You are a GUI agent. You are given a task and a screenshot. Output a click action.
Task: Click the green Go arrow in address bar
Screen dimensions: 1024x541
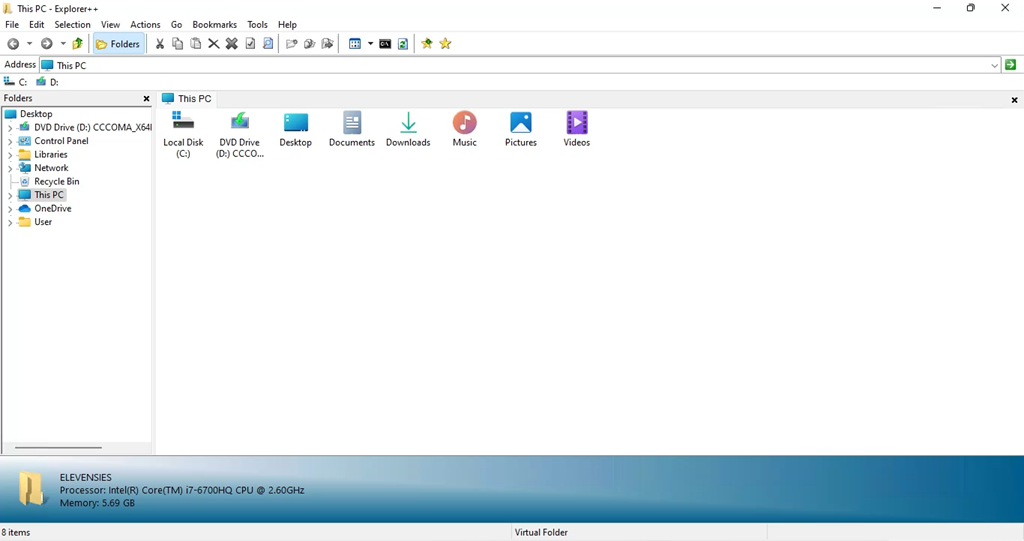(x=1011, y=65)
